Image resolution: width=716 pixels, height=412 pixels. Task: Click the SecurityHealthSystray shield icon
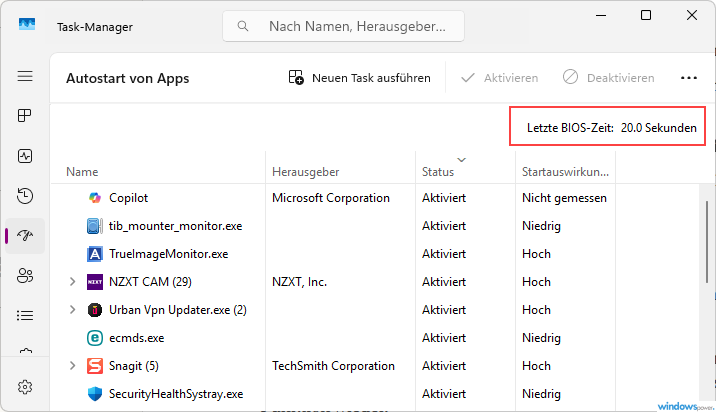[95, 394]
